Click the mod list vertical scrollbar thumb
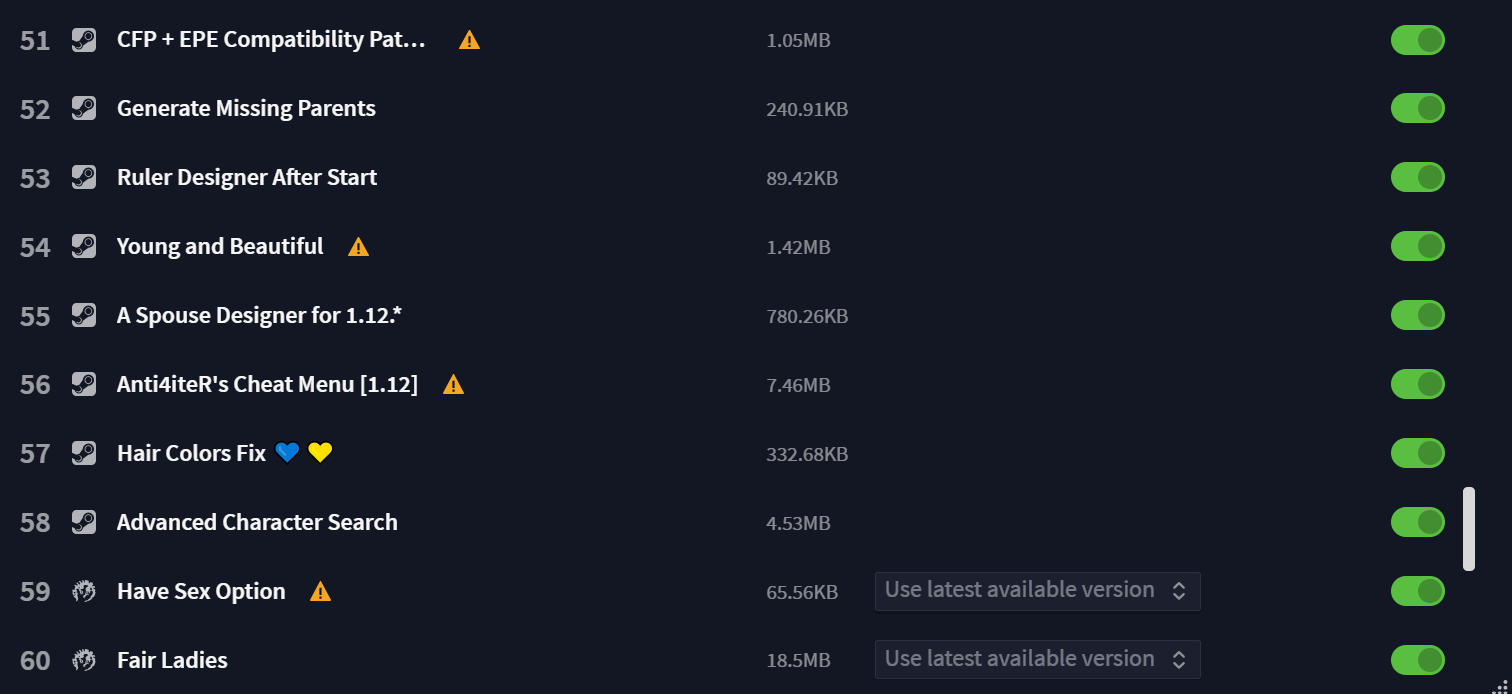1512x694 pixels. pos(1469,529)
